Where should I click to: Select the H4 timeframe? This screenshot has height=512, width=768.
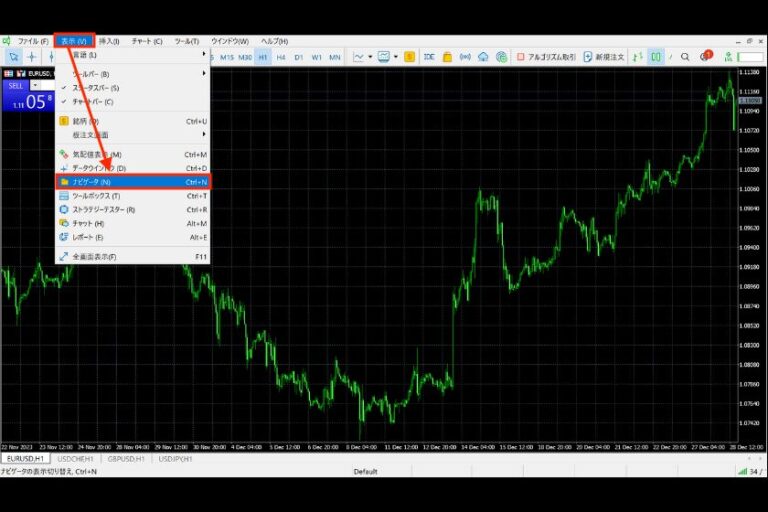tap(281, 57)
